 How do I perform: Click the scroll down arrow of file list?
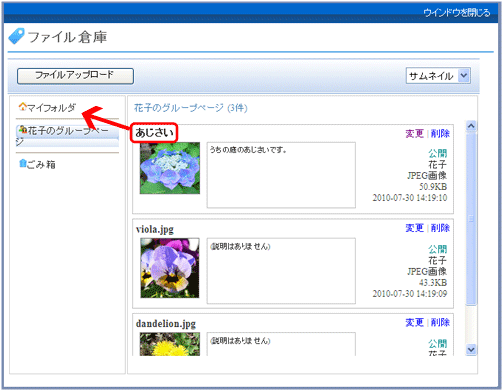point(471,349)
